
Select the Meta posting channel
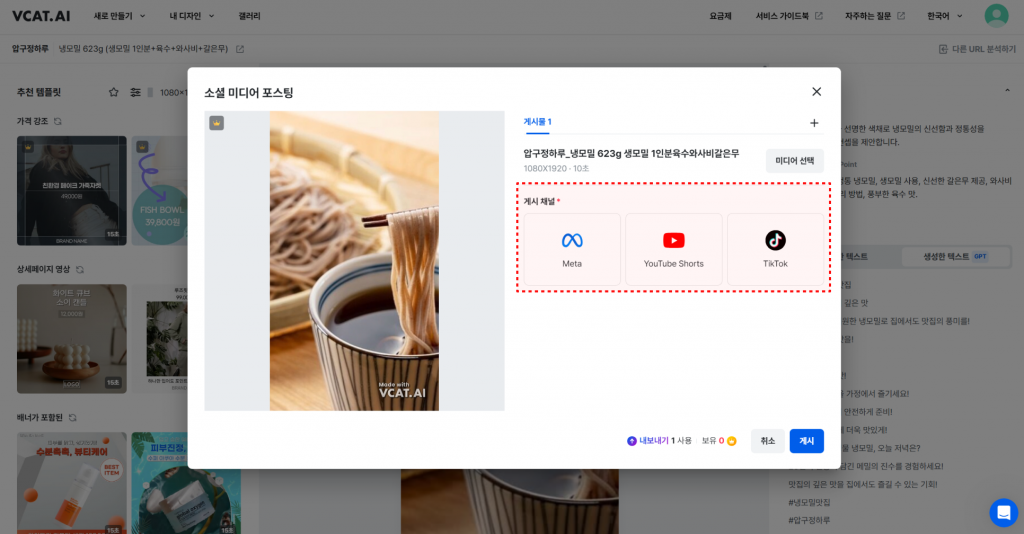coord(572,249)
